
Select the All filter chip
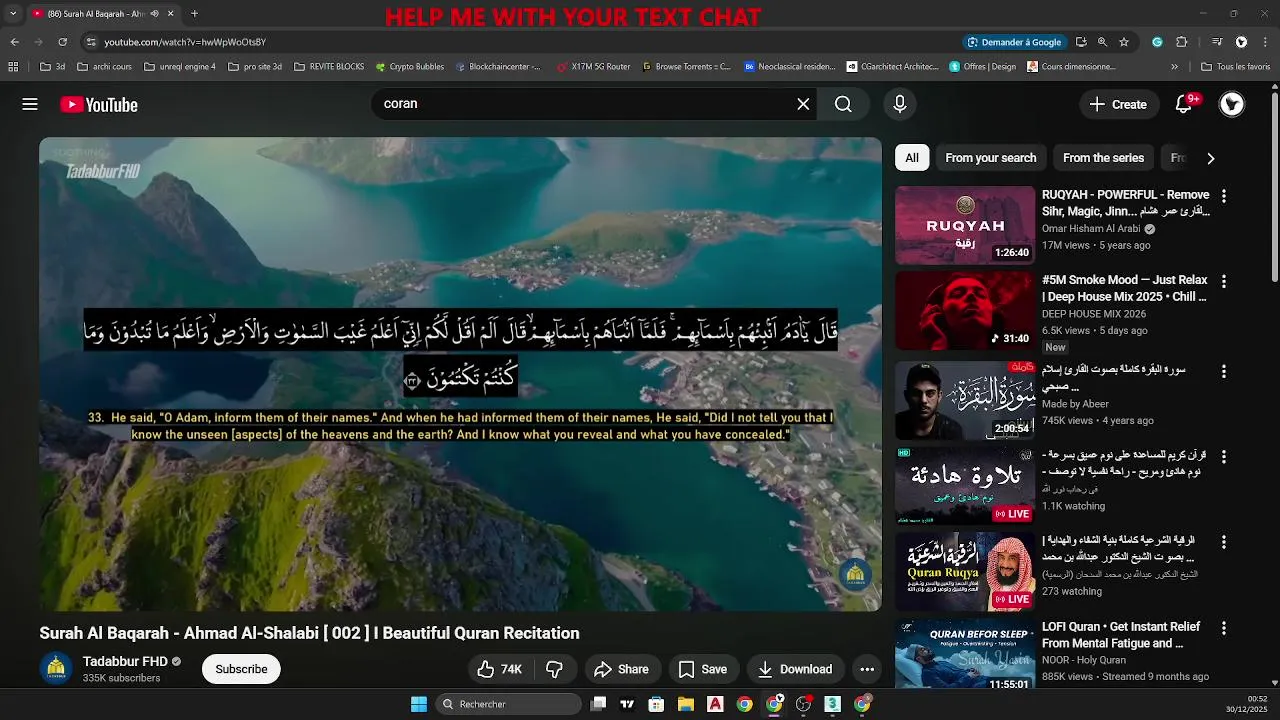912,158
